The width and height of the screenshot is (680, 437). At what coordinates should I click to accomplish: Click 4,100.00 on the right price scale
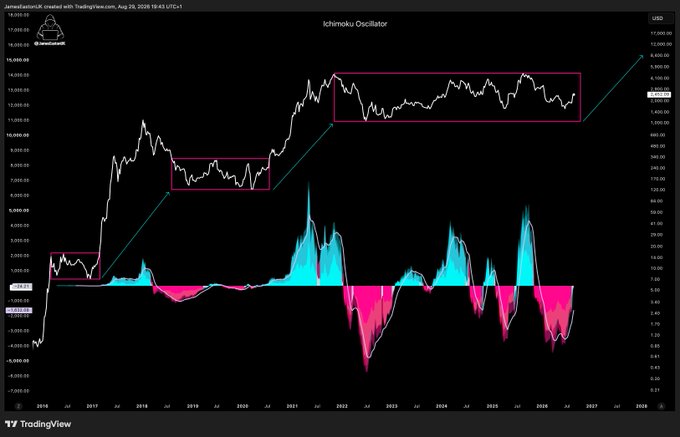[x=660, y=78]
